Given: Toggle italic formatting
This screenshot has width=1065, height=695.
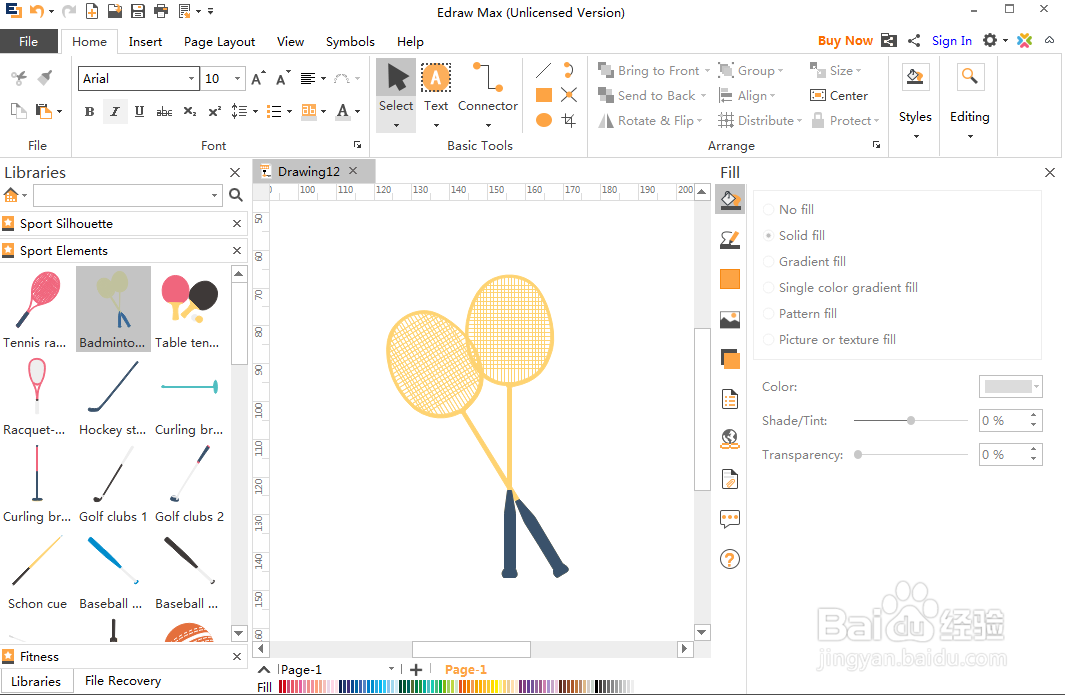Looking at the screenshot, I should click(115, 111).
